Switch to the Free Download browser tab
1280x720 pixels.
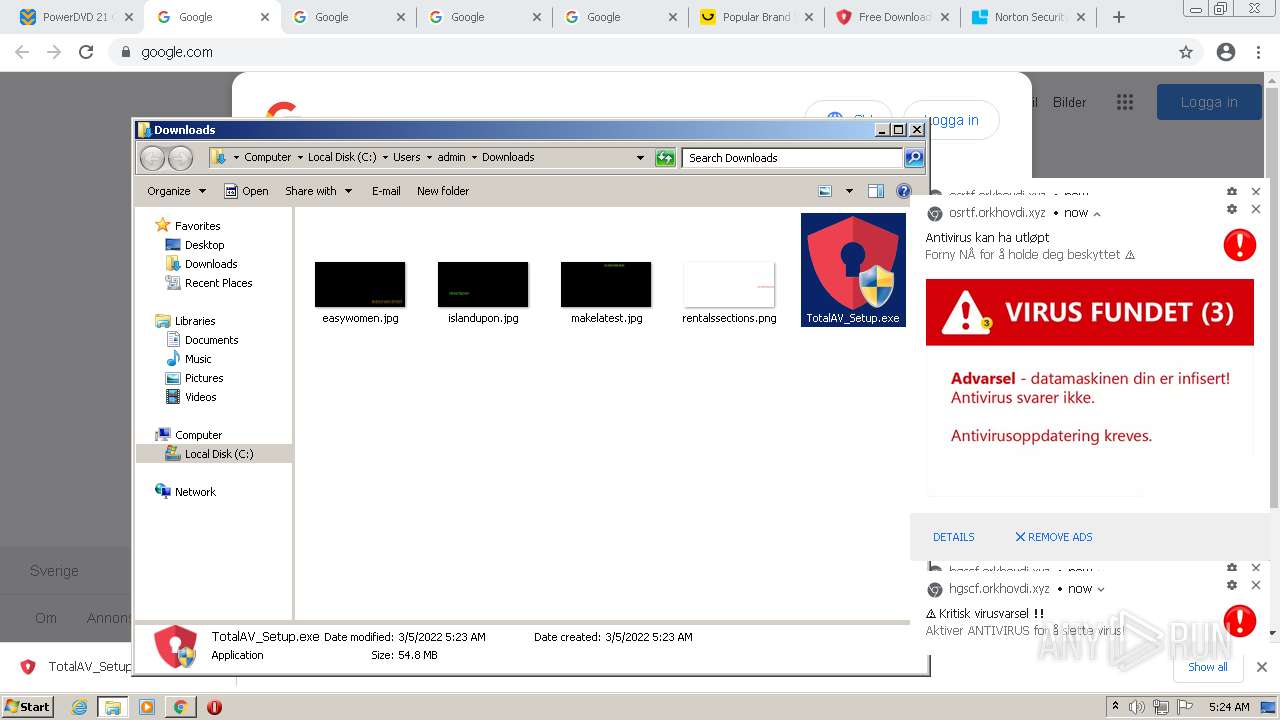892,17
